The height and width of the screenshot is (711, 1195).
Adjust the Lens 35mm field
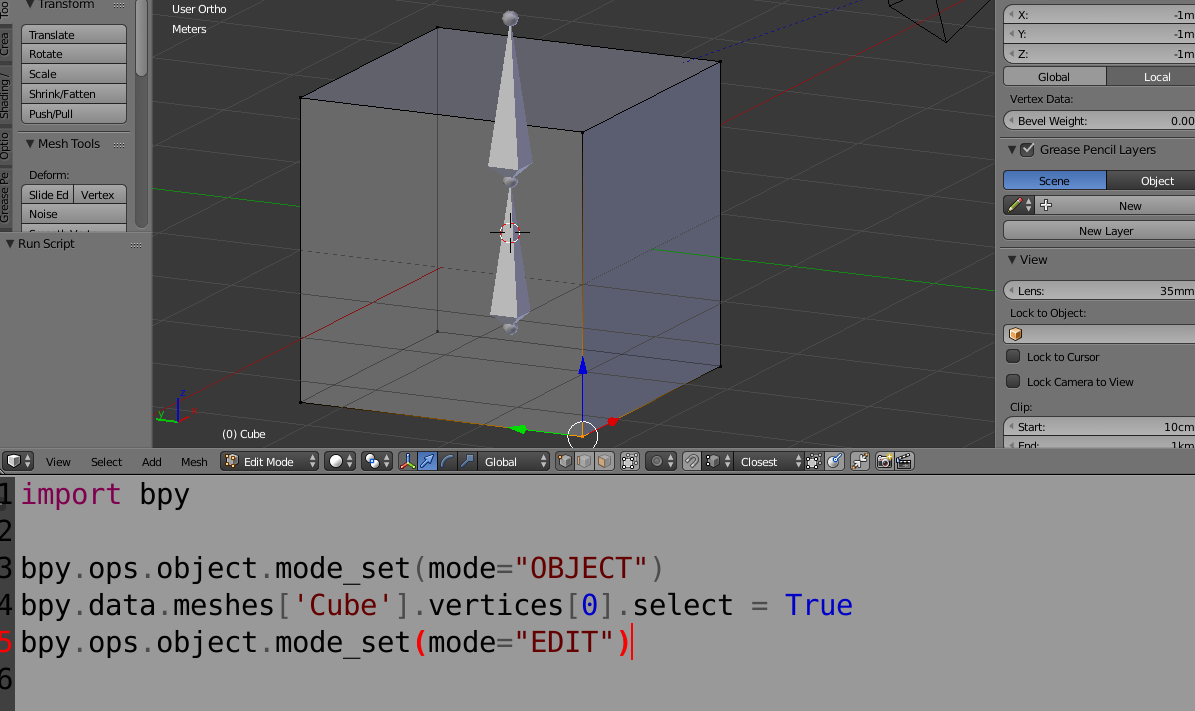[x=1100, y=291]
